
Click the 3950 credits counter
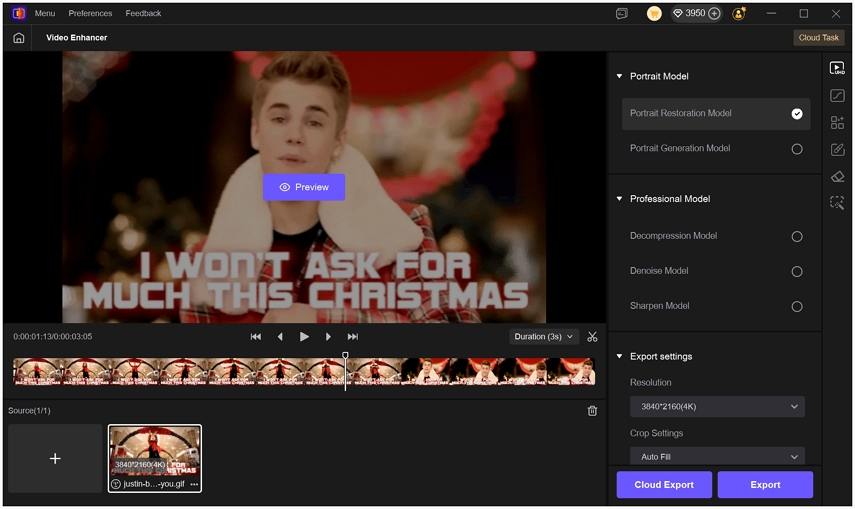(695, 13)
